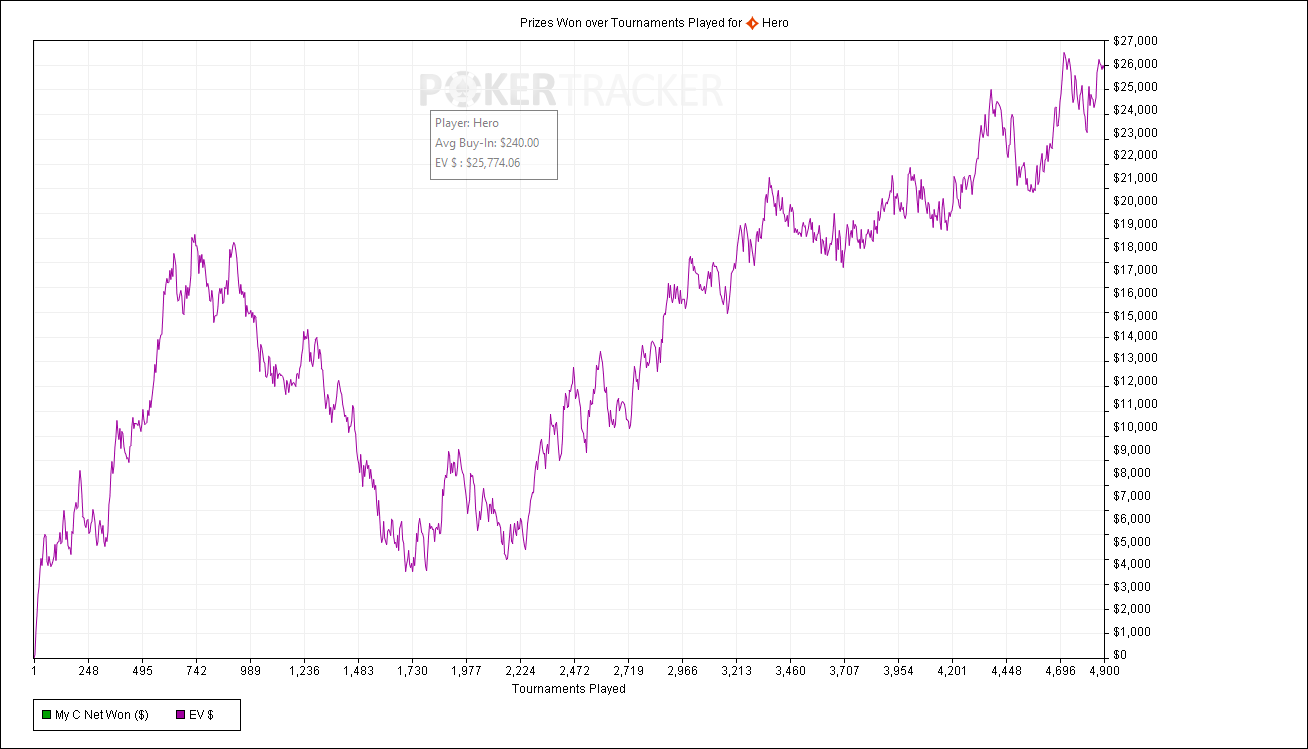Click the 989 x-axis tick label
1308x749 pixels.
250,671
